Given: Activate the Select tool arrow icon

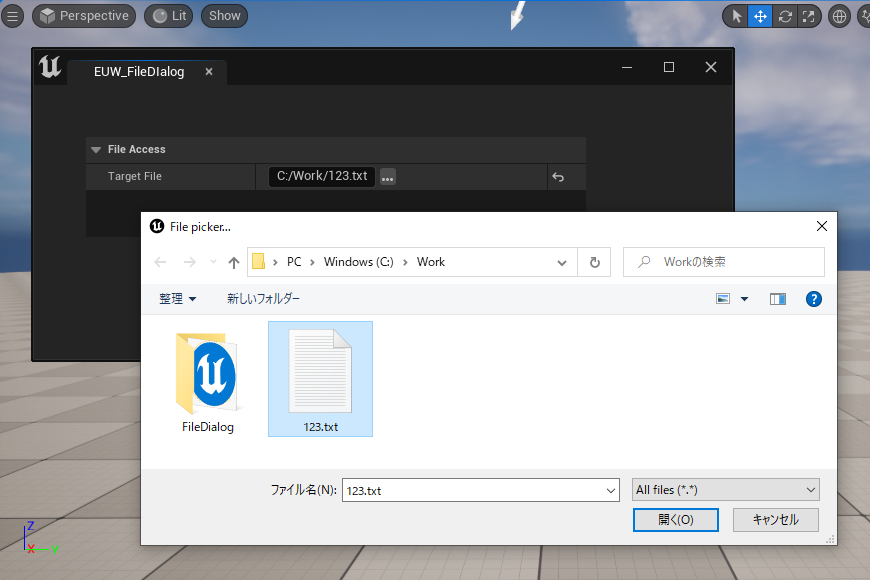Looking at the screenshot, I should (x=736, y=16).
